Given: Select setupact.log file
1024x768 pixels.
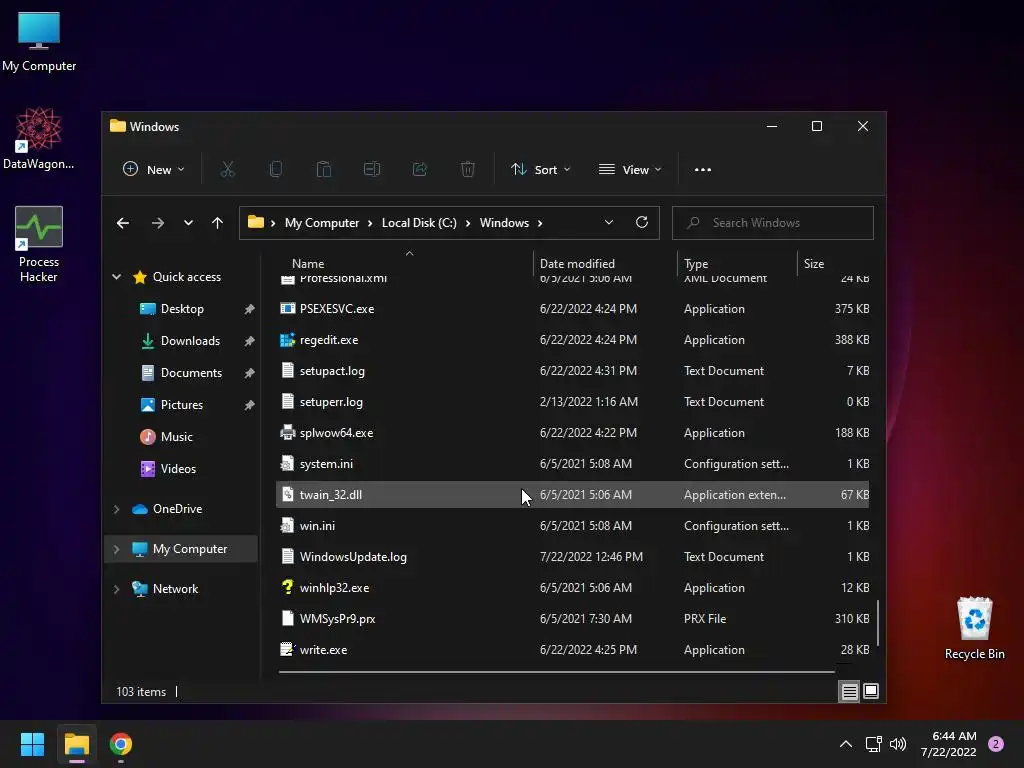Looking at the screenshot, I should click(x=573, y=371).
